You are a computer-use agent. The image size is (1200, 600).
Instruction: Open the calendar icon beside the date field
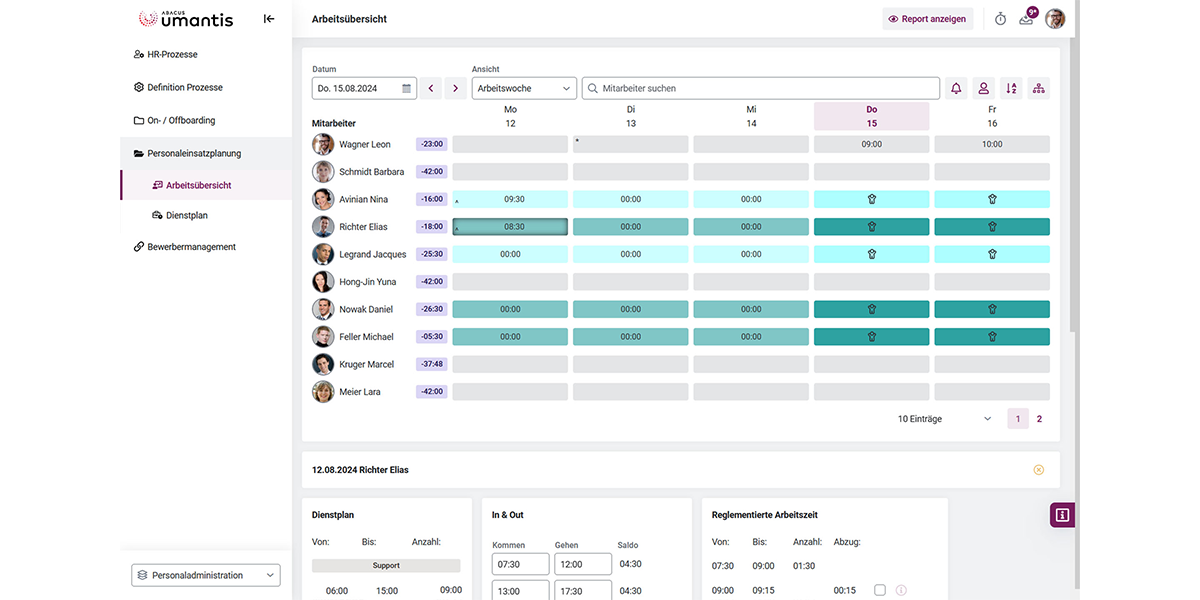(x=406, y=88)
